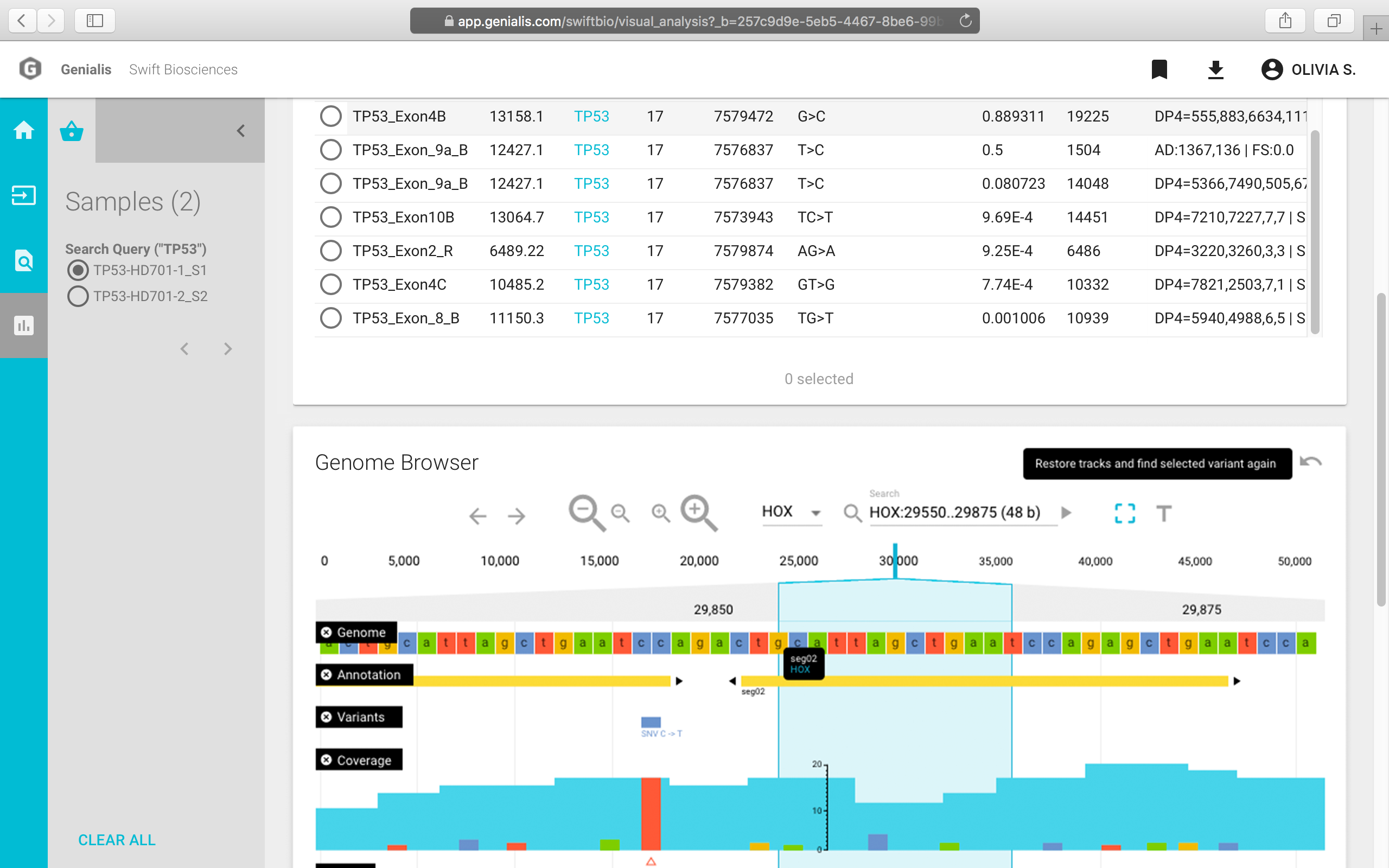Open the OLIVIA S. user menu
Screen dimensions: 1389x868
point(1308,69)
